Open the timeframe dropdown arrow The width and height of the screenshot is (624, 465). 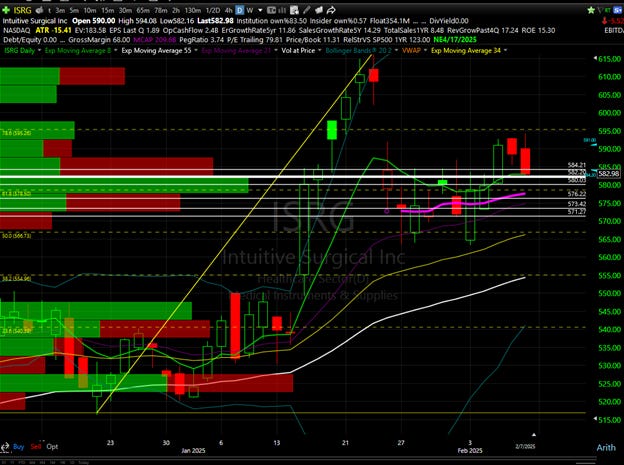(x=260, y=10)
